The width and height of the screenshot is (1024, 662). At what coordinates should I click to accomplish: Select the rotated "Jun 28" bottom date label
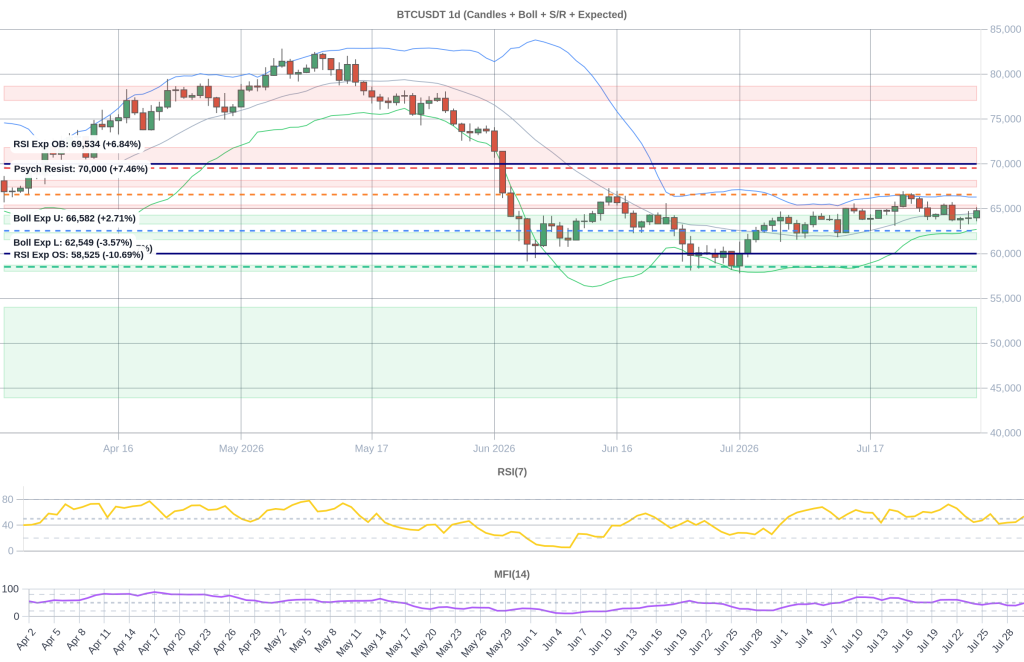[x=750, y=642]
